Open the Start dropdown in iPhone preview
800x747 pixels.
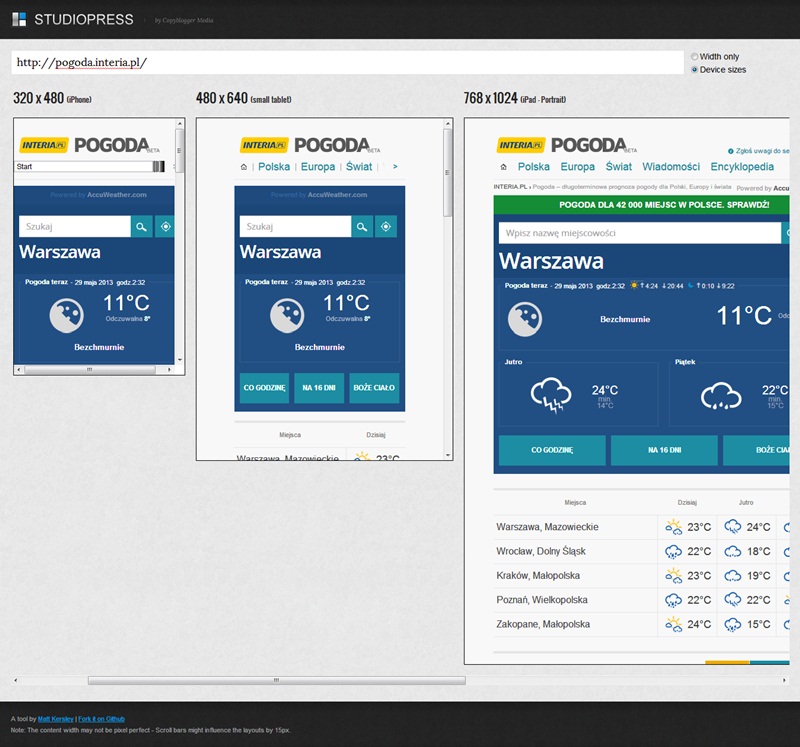coord(90,166)
